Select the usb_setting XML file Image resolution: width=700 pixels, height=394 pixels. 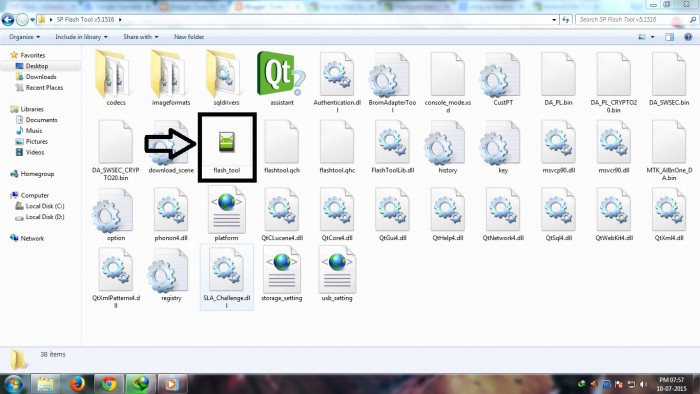[x=337, y=275]
